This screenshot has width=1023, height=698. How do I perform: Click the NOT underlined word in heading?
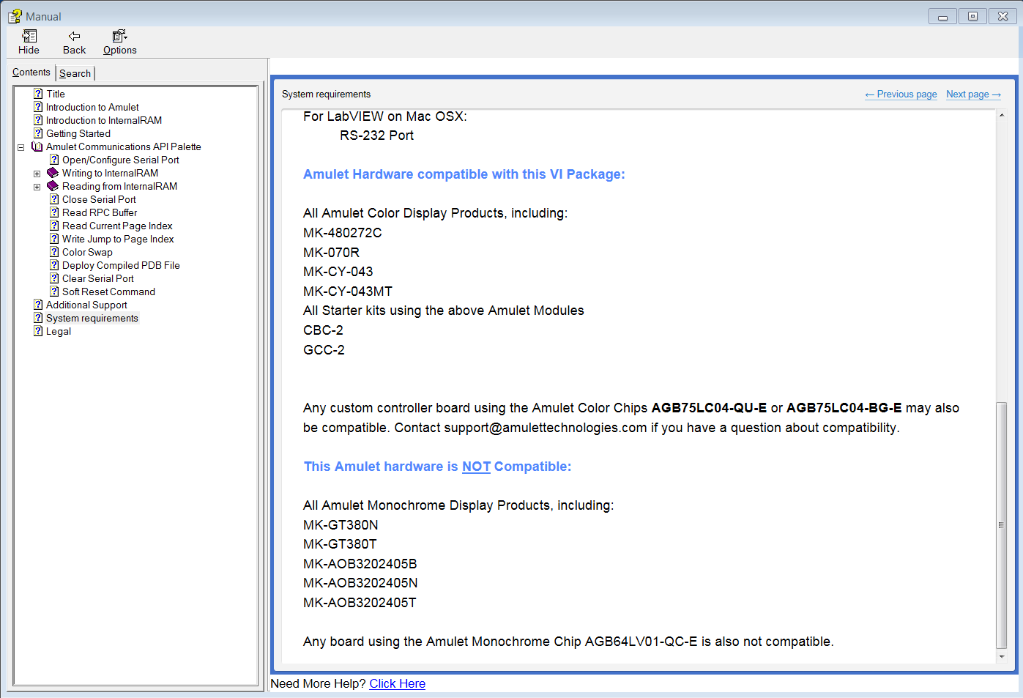pos(476,466)
